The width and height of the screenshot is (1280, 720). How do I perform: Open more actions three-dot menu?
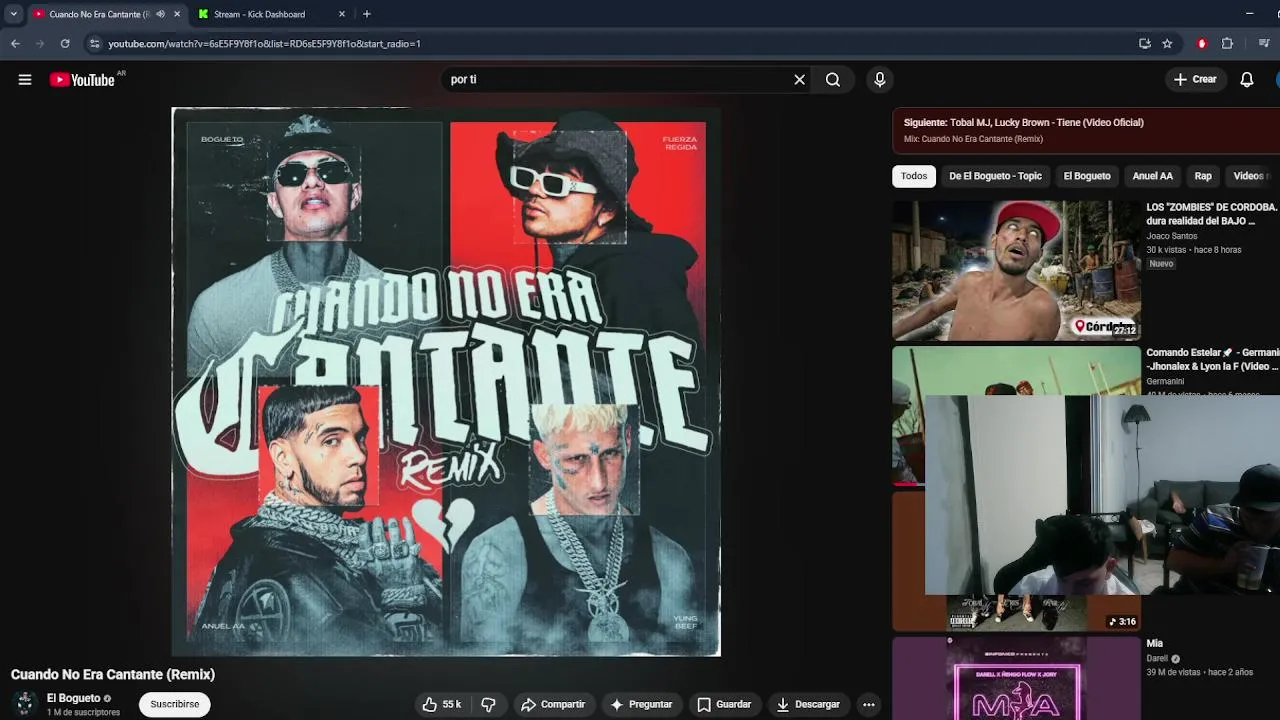pyautogui.click(x=869, y=704)
